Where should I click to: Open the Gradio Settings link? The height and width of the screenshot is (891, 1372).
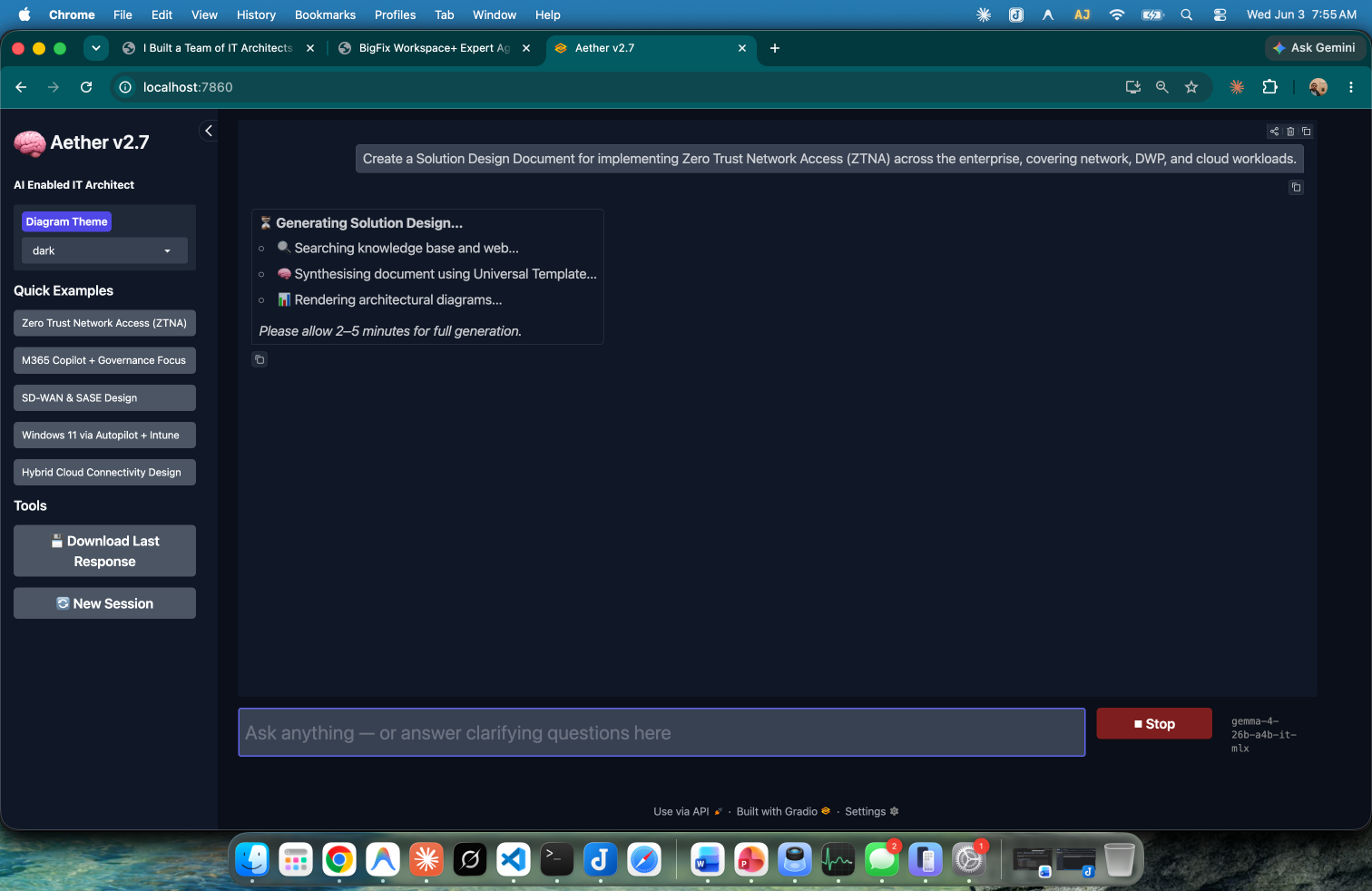[x=871, y=811]
